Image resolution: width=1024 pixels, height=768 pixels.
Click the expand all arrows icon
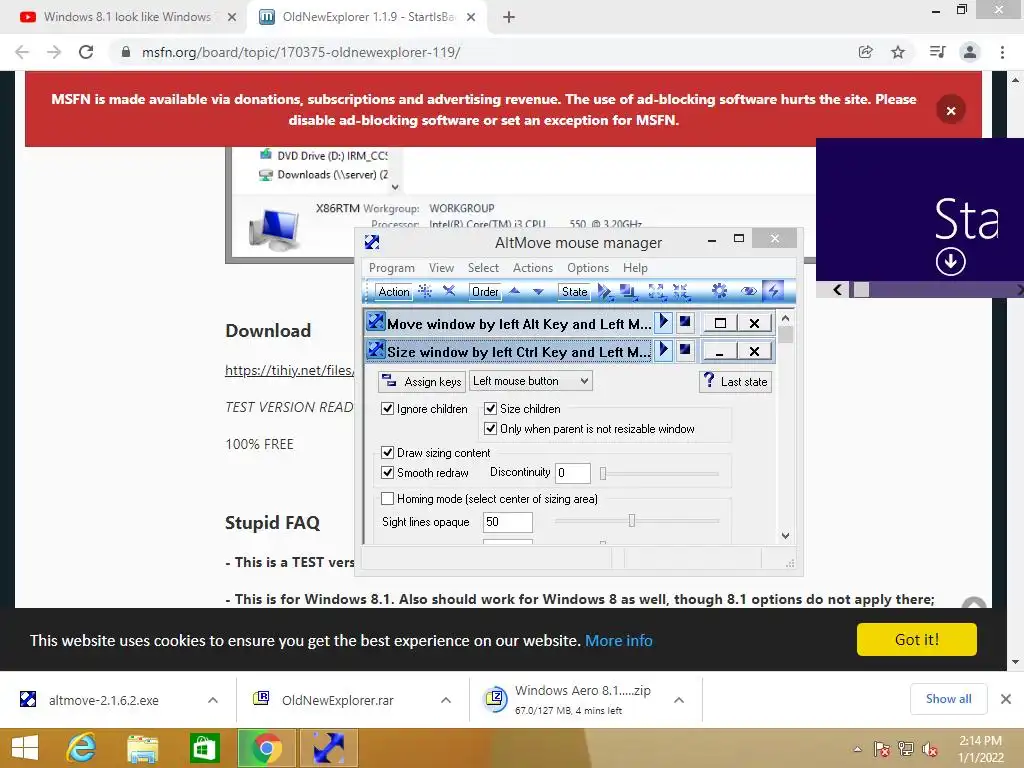pos(656,291)
